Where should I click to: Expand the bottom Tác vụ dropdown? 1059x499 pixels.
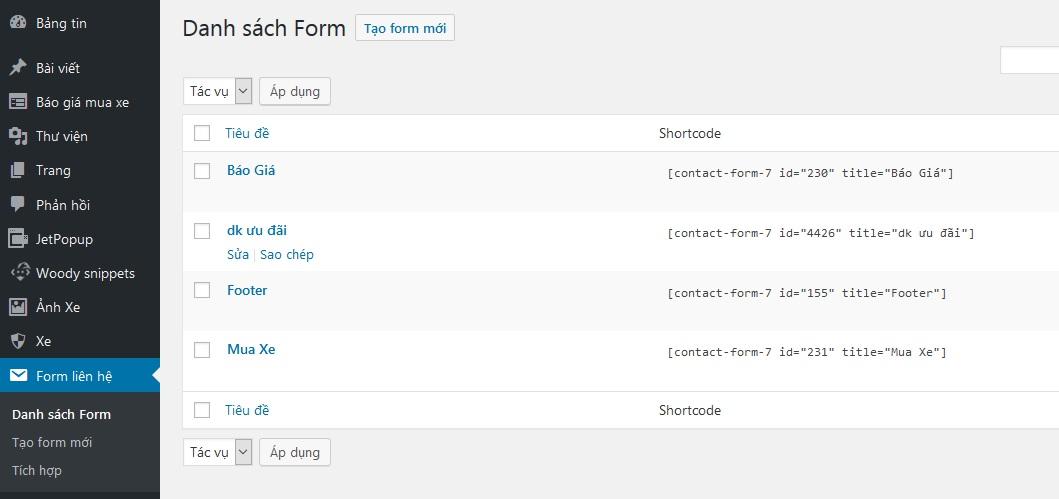(x=217, y=452)
